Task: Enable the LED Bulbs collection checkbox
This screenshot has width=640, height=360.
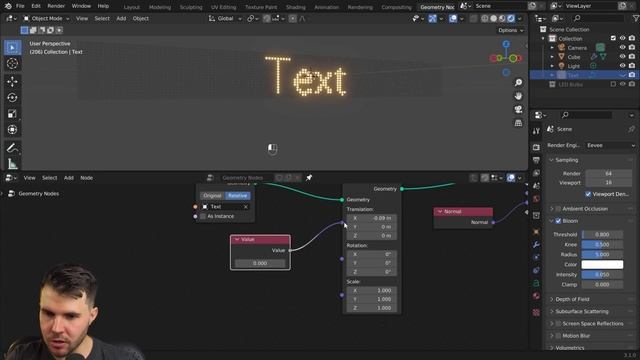Action: (x=613, y=84)
